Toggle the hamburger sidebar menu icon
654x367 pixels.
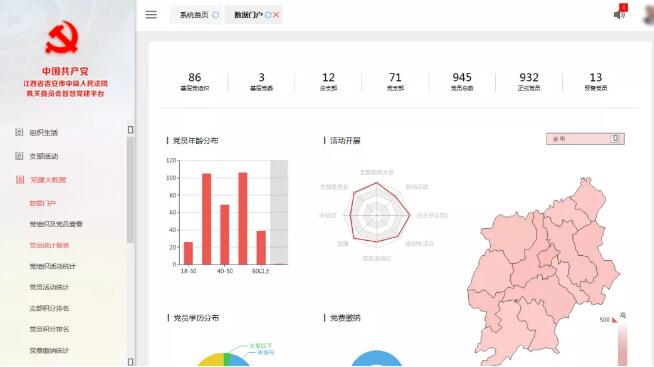[151, 15]
